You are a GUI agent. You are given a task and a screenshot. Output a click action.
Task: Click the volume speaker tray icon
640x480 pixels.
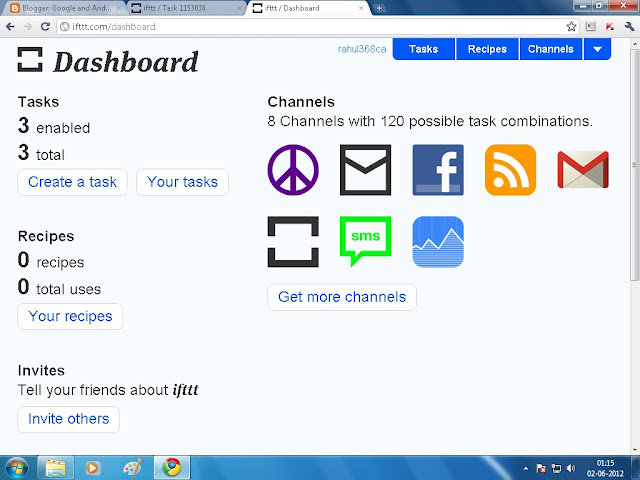point(571,468)
